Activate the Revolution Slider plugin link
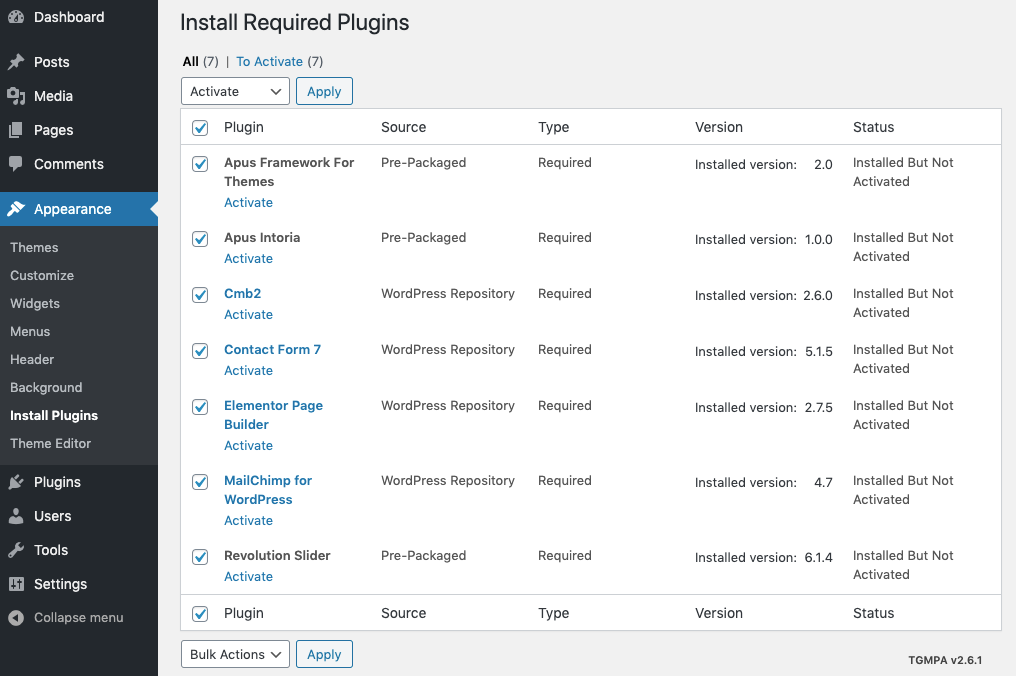 point(248,576)
